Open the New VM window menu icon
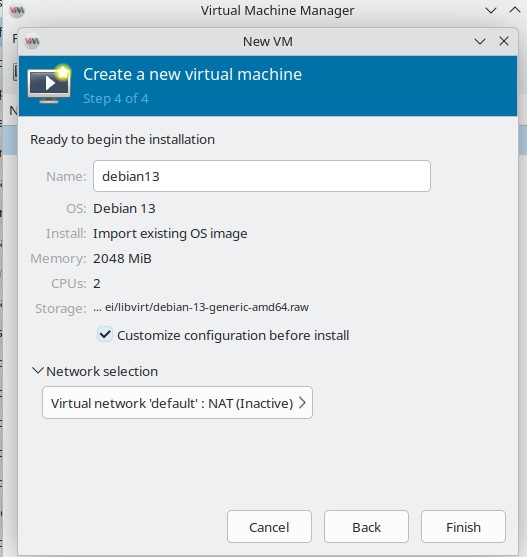The width and height of the screenshot is (527, 557). [32, 42]
